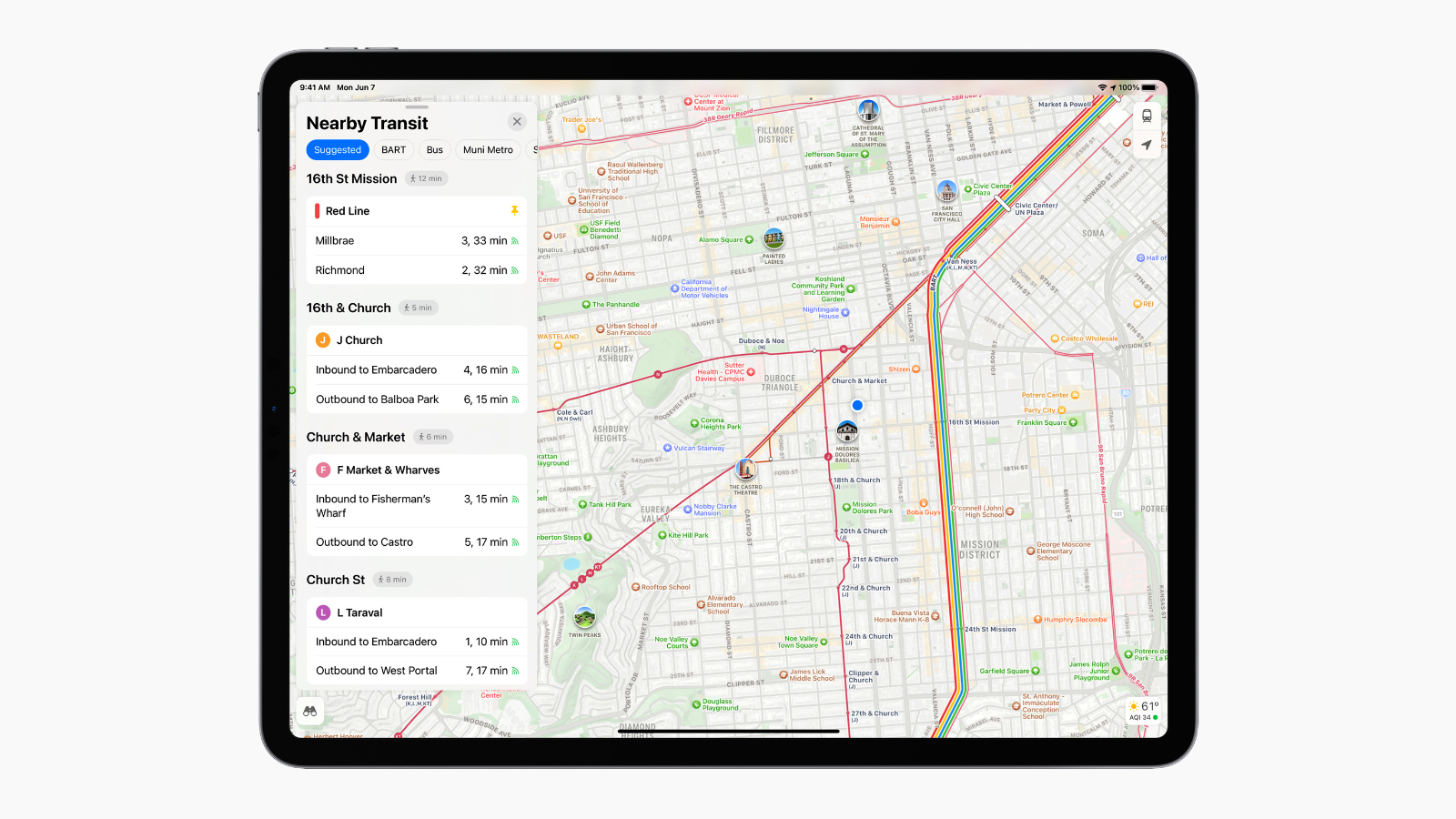
Task: Close the Nearby Transit panel
Action: tap(516, 121)
